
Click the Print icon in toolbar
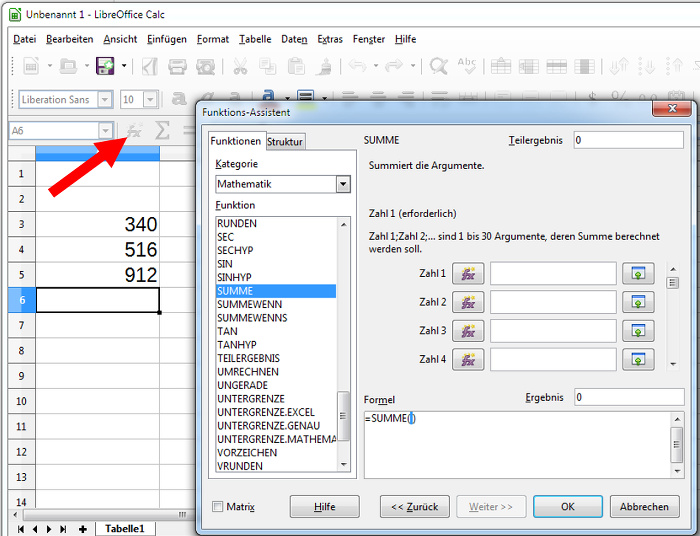[x=177, y=66]
